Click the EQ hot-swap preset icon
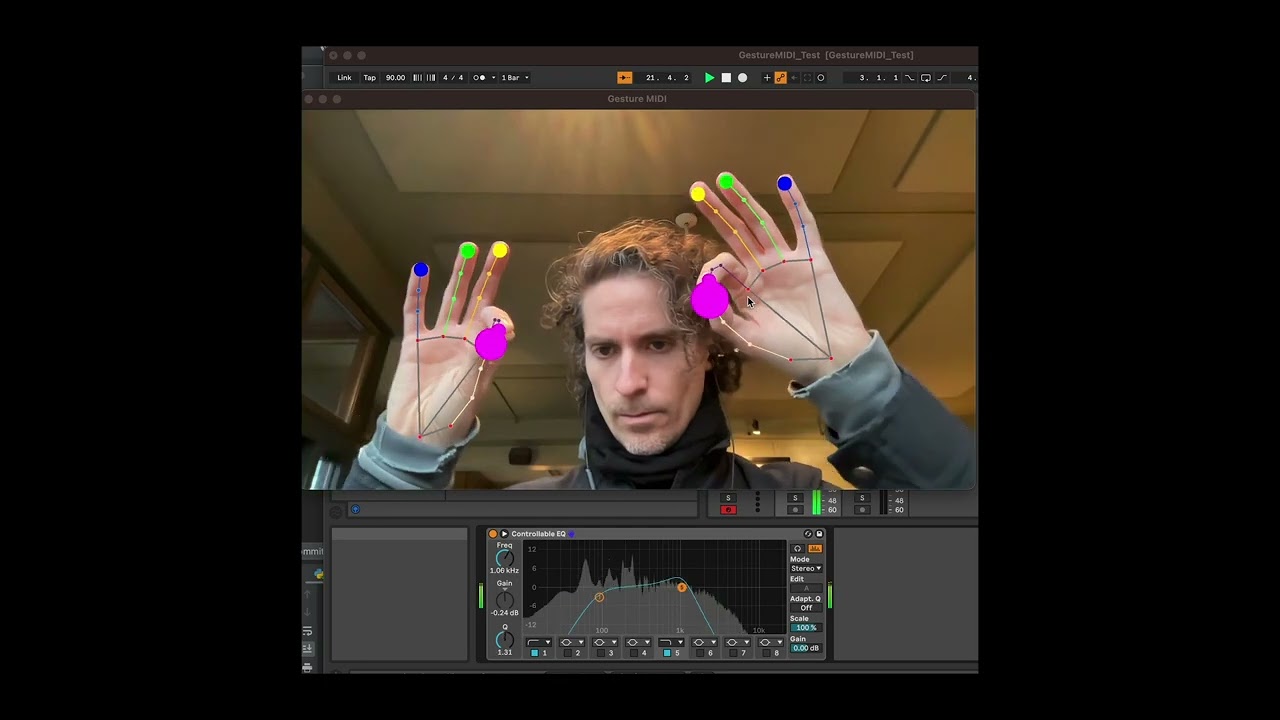1280x720 pixels. pyautogui.click(x=808, y=534)
